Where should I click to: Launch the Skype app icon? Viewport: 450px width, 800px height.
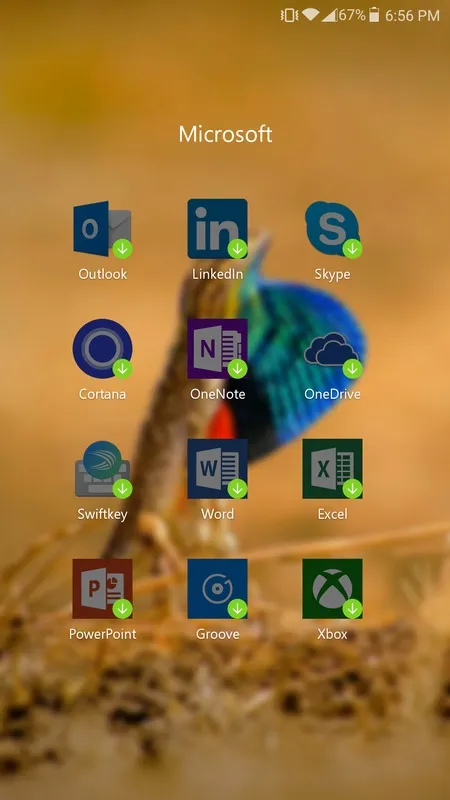coord(333,229)
